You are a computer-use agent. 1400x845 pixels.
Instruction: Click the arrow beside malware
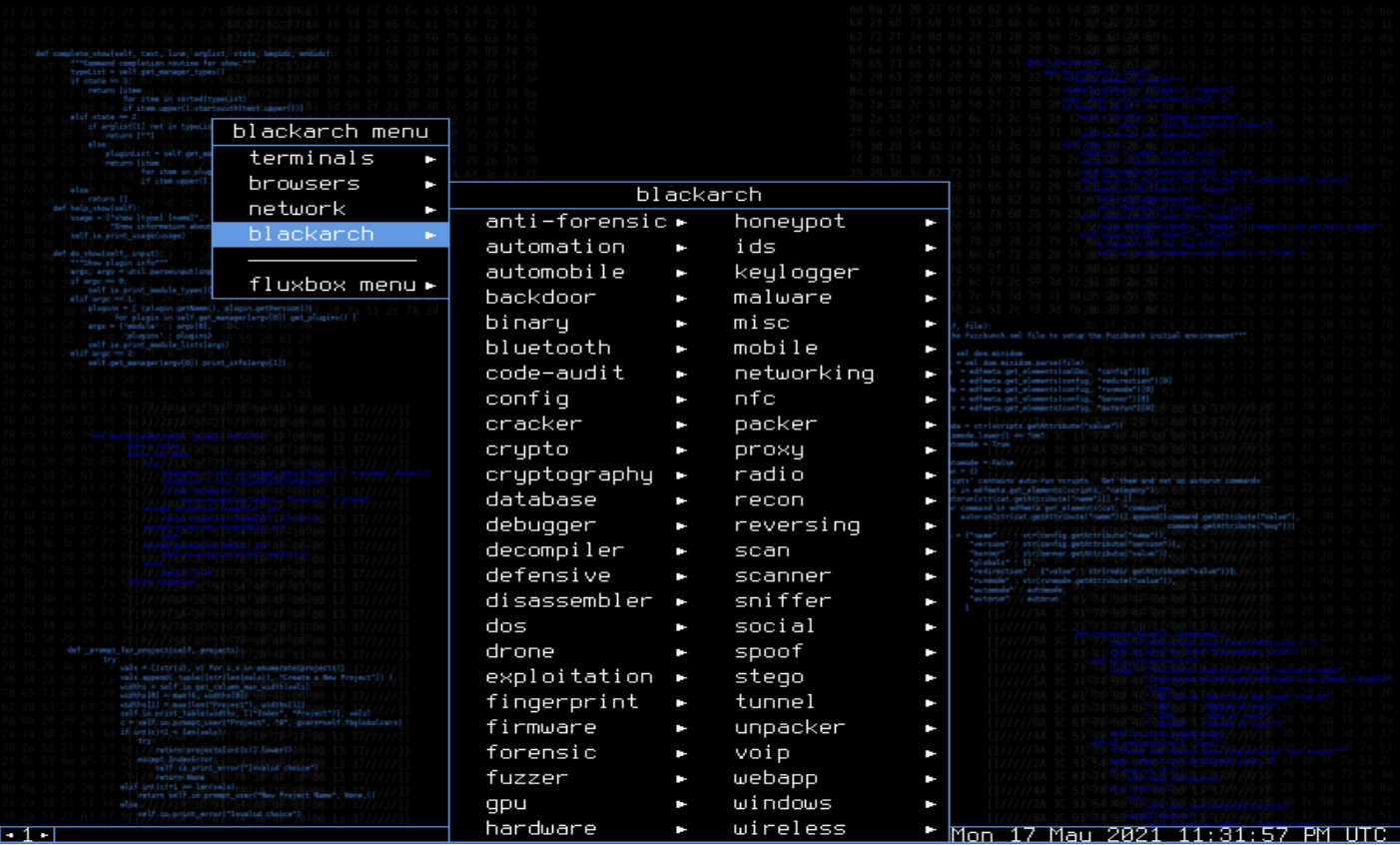931,299
